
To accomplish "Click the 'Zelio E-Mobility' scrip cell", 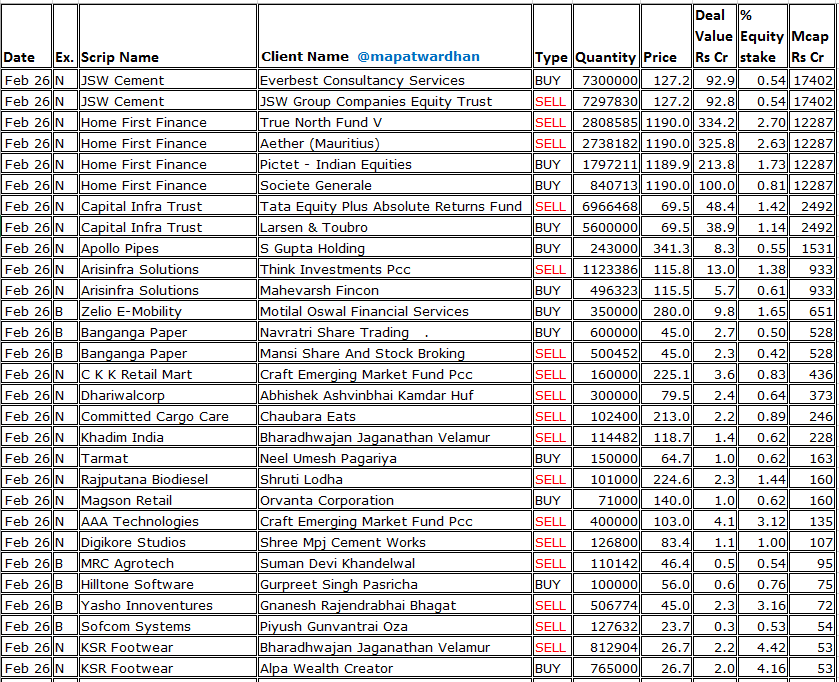I will (x=167, y=311).
